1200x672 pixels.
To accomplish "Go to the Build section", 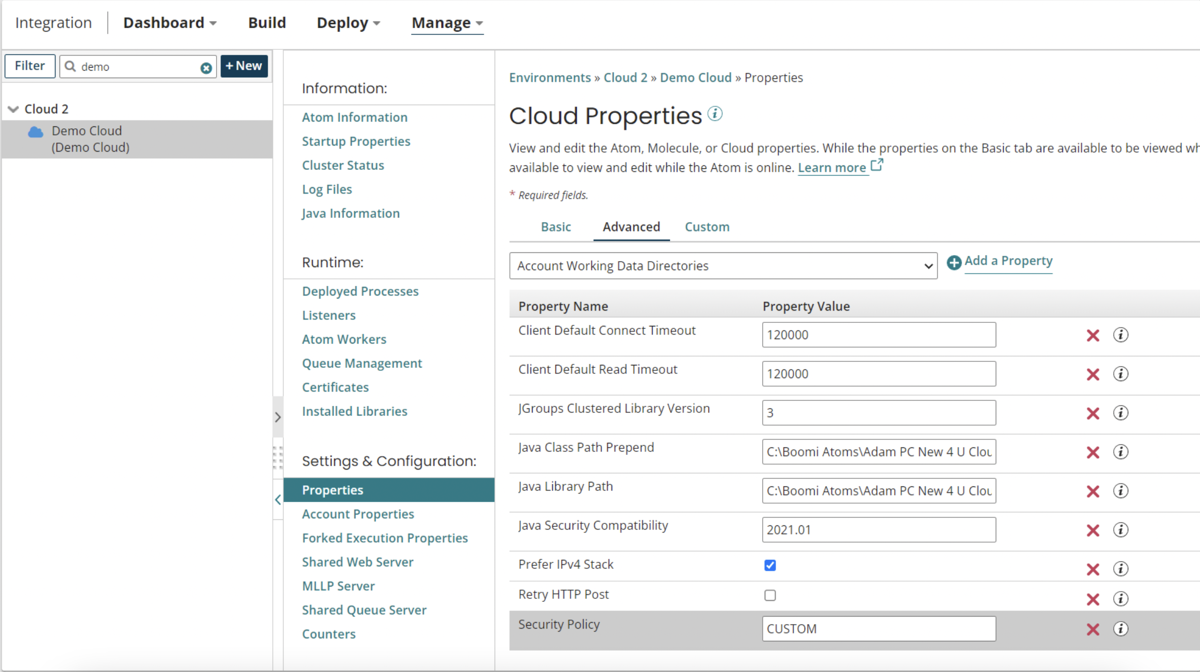I will [x=266, y=22].
